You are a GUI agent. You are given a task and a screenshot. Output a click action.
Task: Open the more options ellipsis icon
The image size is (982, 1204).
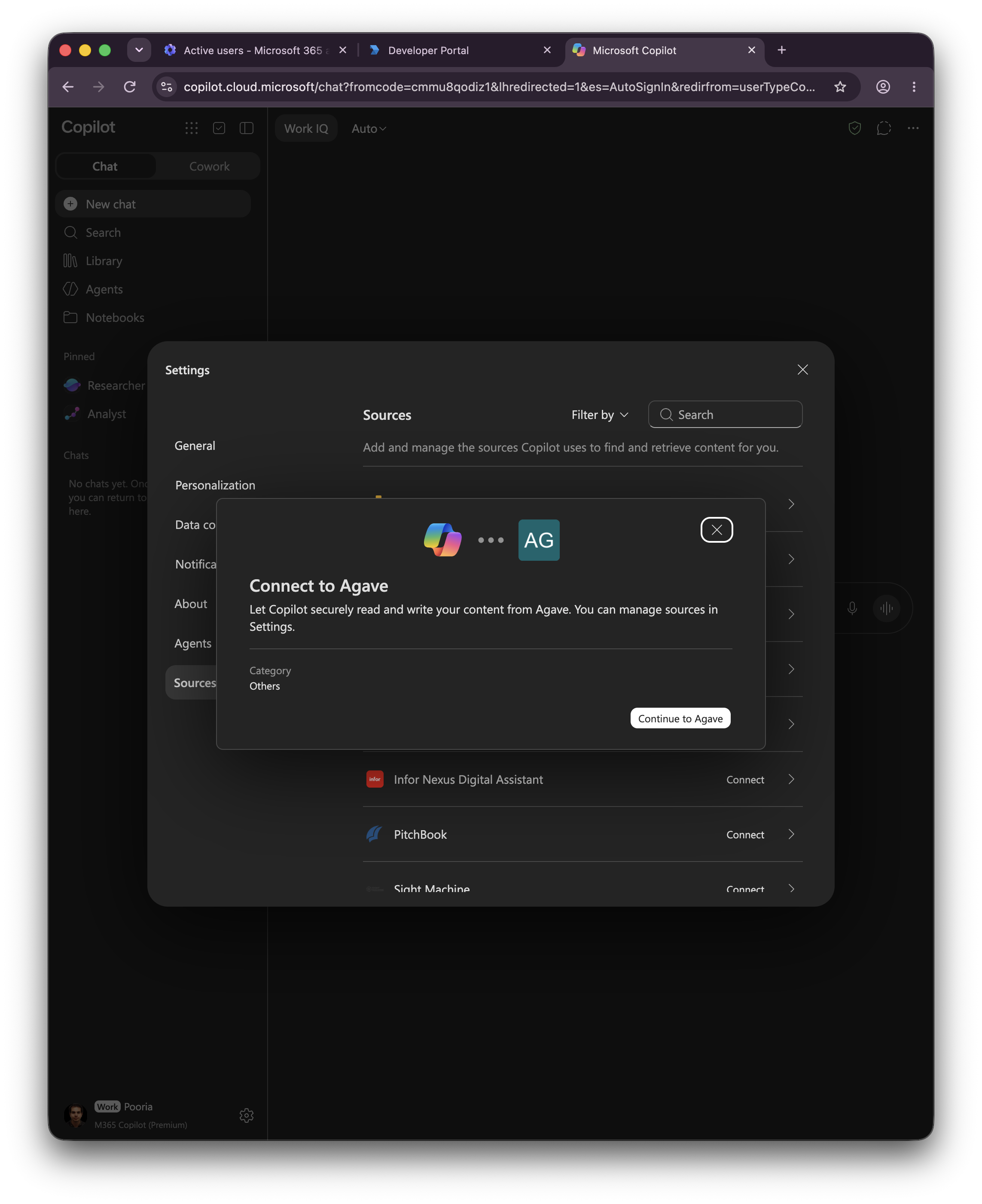pos(912,128)
